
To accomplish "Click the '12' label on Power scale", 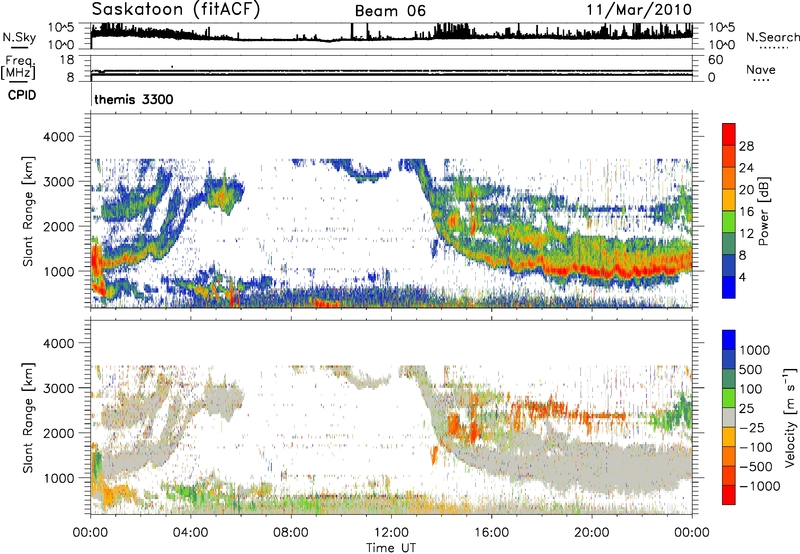I will point(746,234).
